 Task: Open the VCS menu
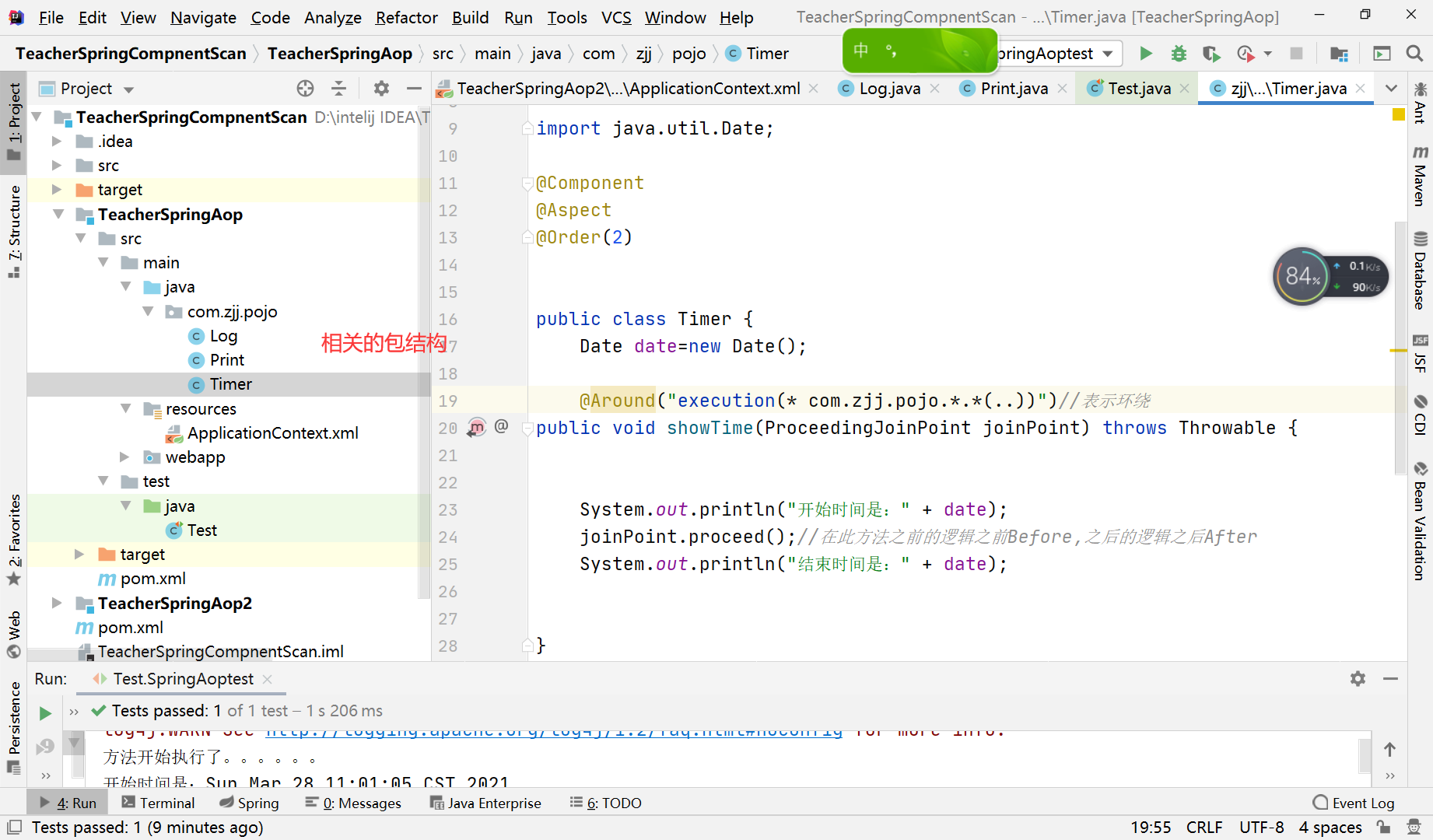[616, 17]
